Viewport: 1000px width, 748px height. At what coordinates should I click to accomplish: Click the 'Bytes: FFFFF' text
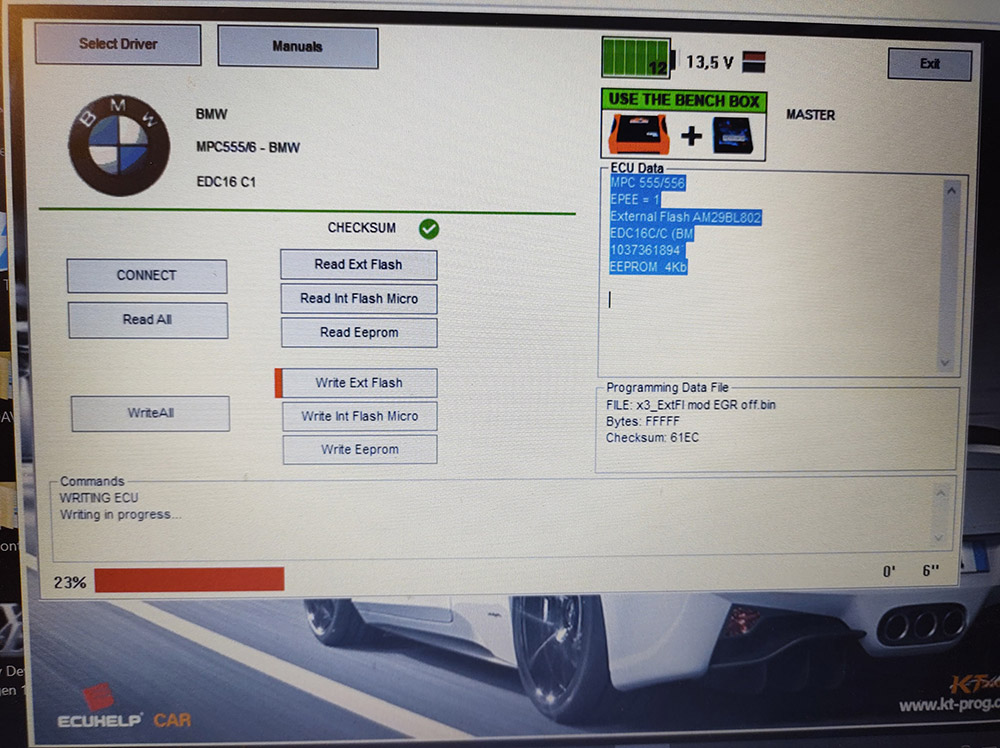(643, 422)
